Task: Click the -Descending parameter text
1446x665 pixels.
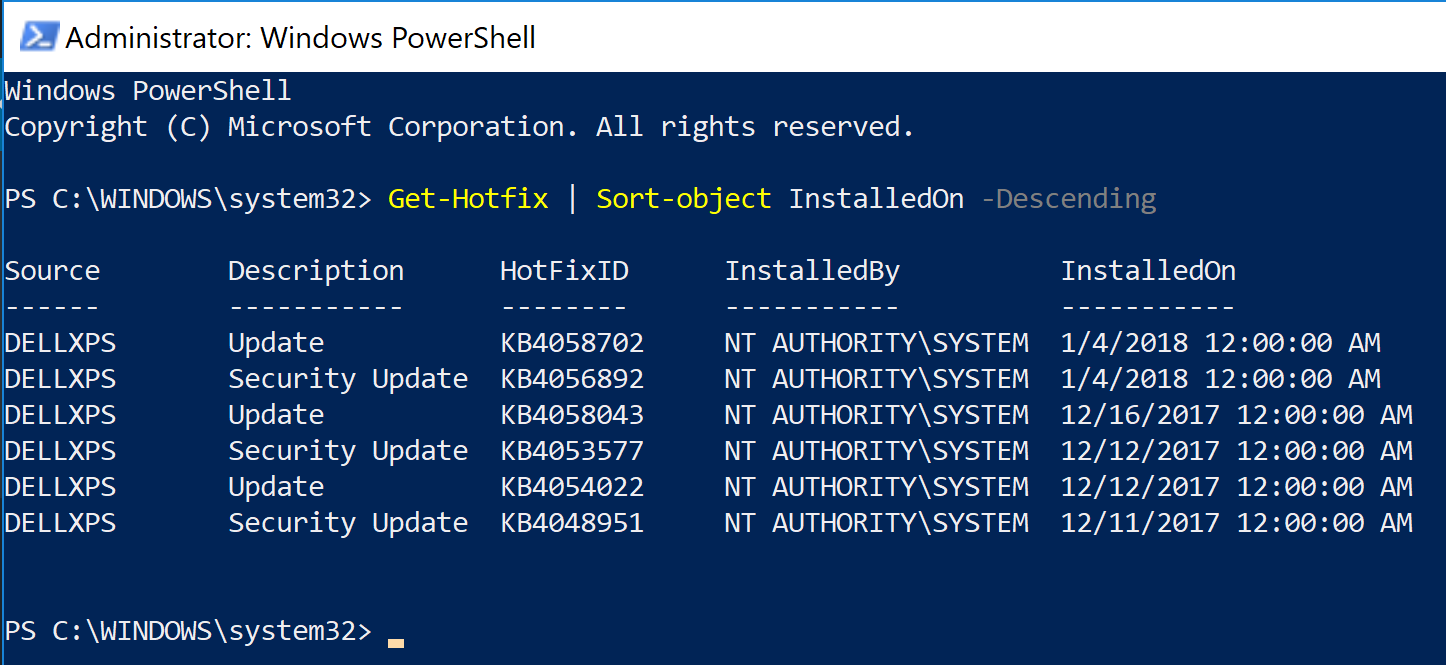Action: [x=1069, y=199]
